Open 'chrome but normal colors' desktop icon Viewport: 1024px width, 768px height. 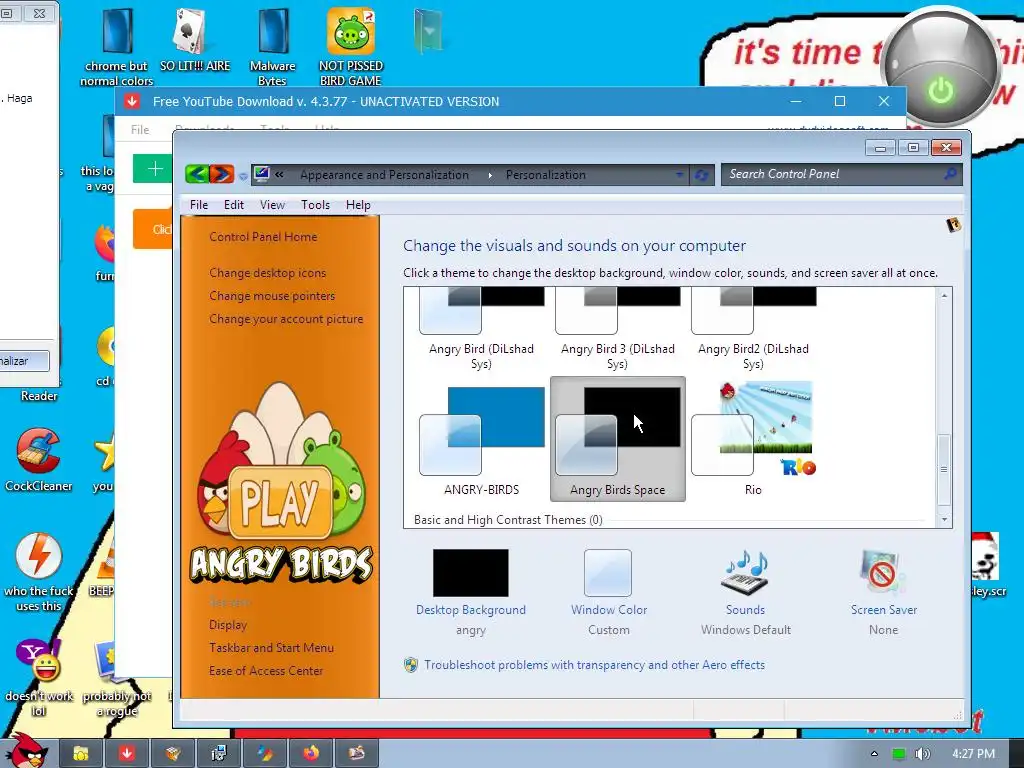[x=116, y=47]
